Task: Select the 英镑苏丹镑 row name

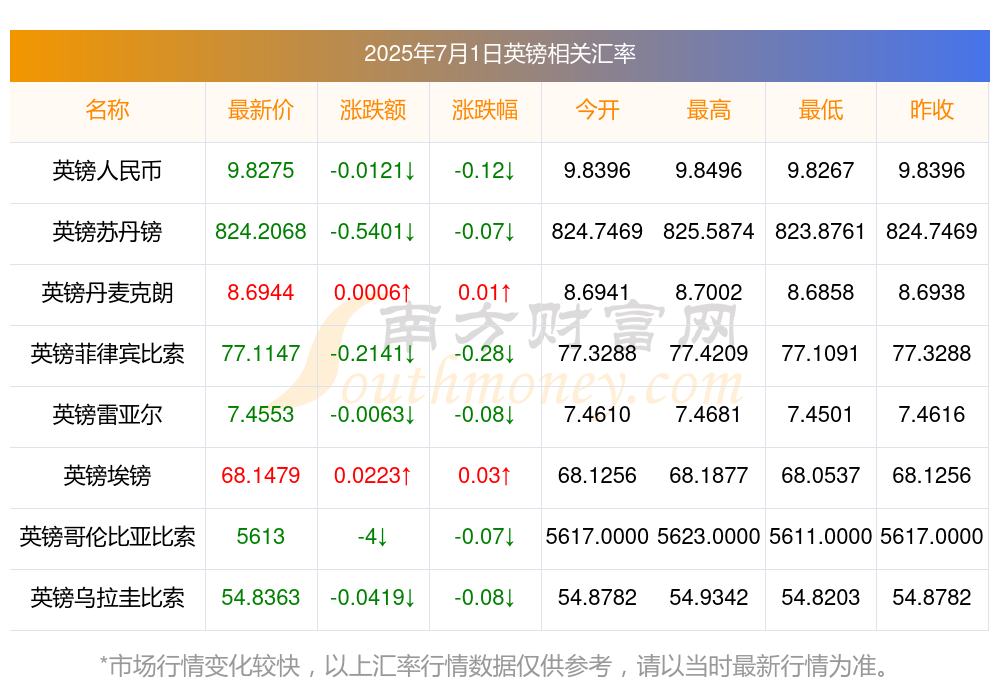Action: click(x=107, y=232)
